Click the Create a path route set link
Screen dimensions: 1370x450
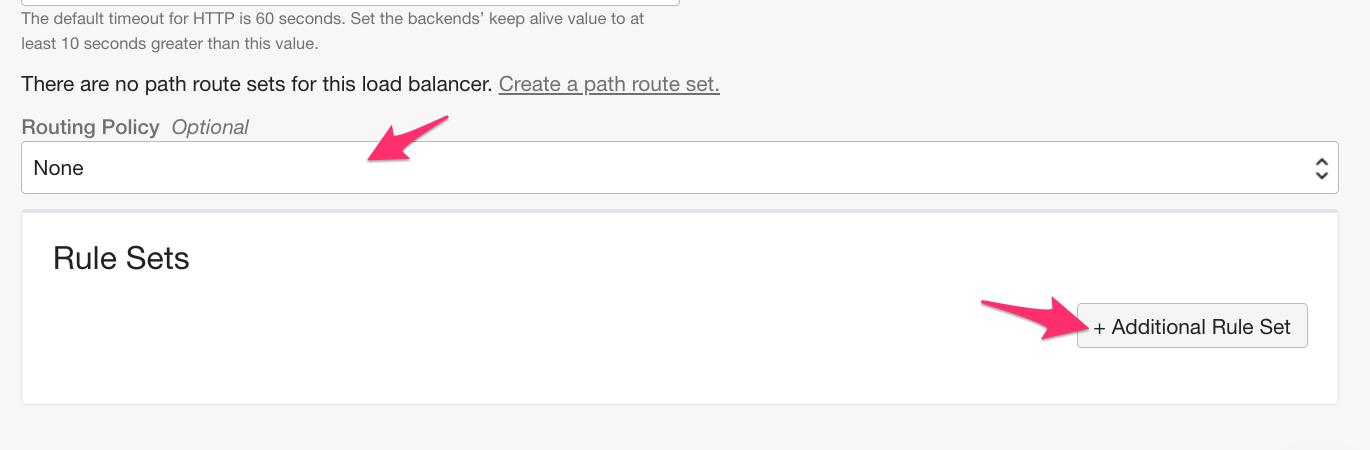click(x=609, y=84)
